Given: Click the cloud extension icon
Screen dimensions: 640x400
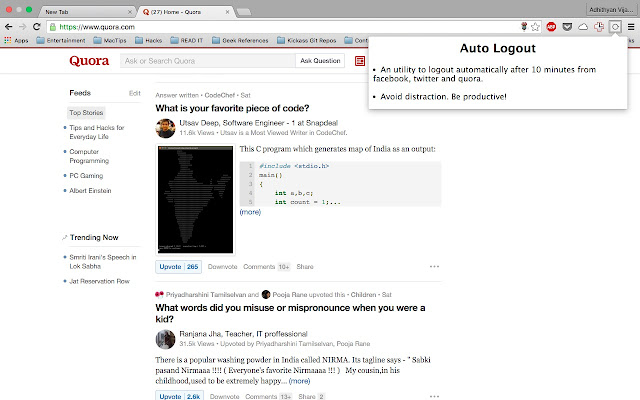Looking at the screenshot, I should 583,27.
